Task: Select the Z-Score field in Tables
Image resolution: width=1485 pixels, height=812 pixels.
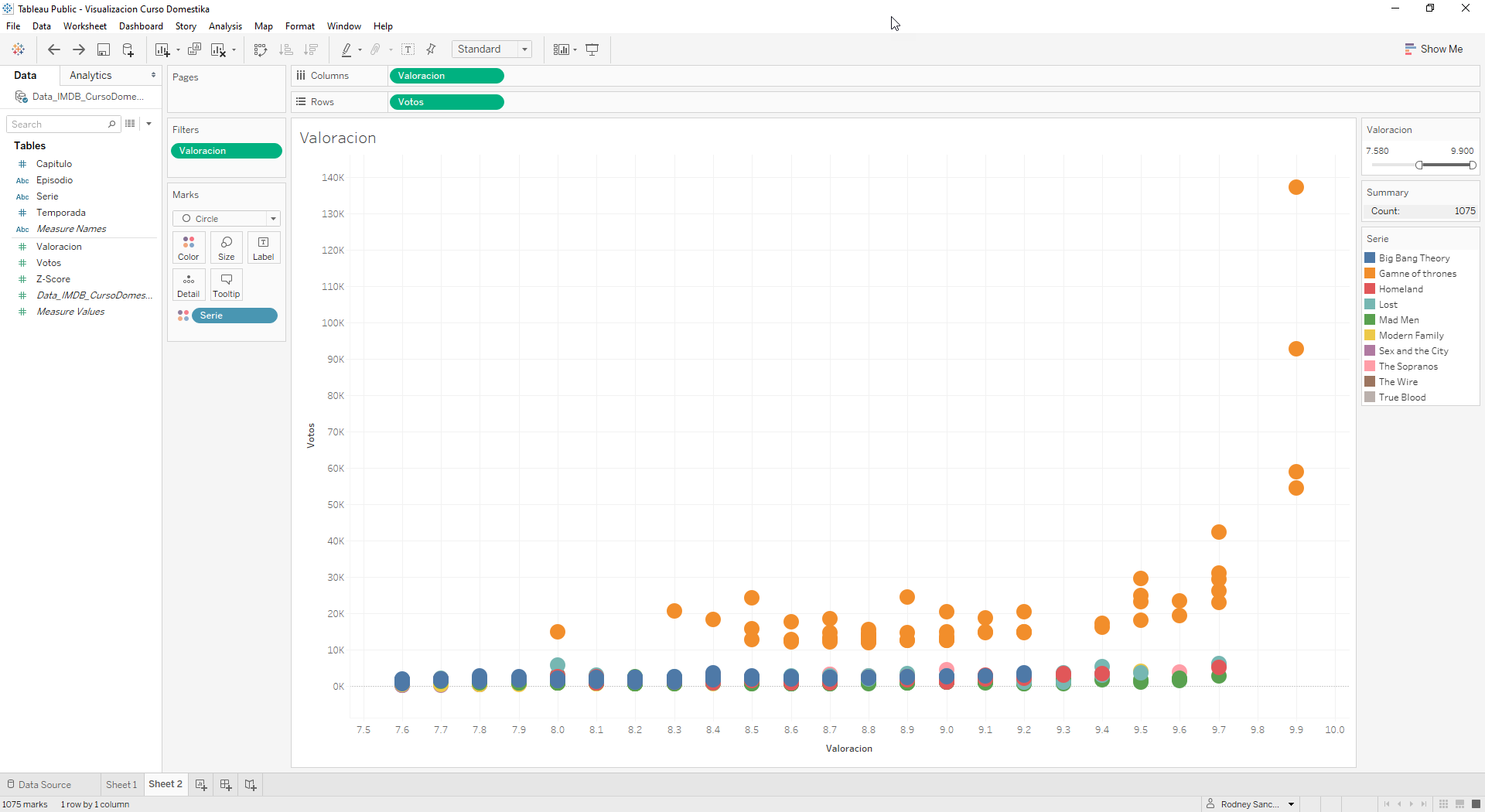Action: (53, 279)
